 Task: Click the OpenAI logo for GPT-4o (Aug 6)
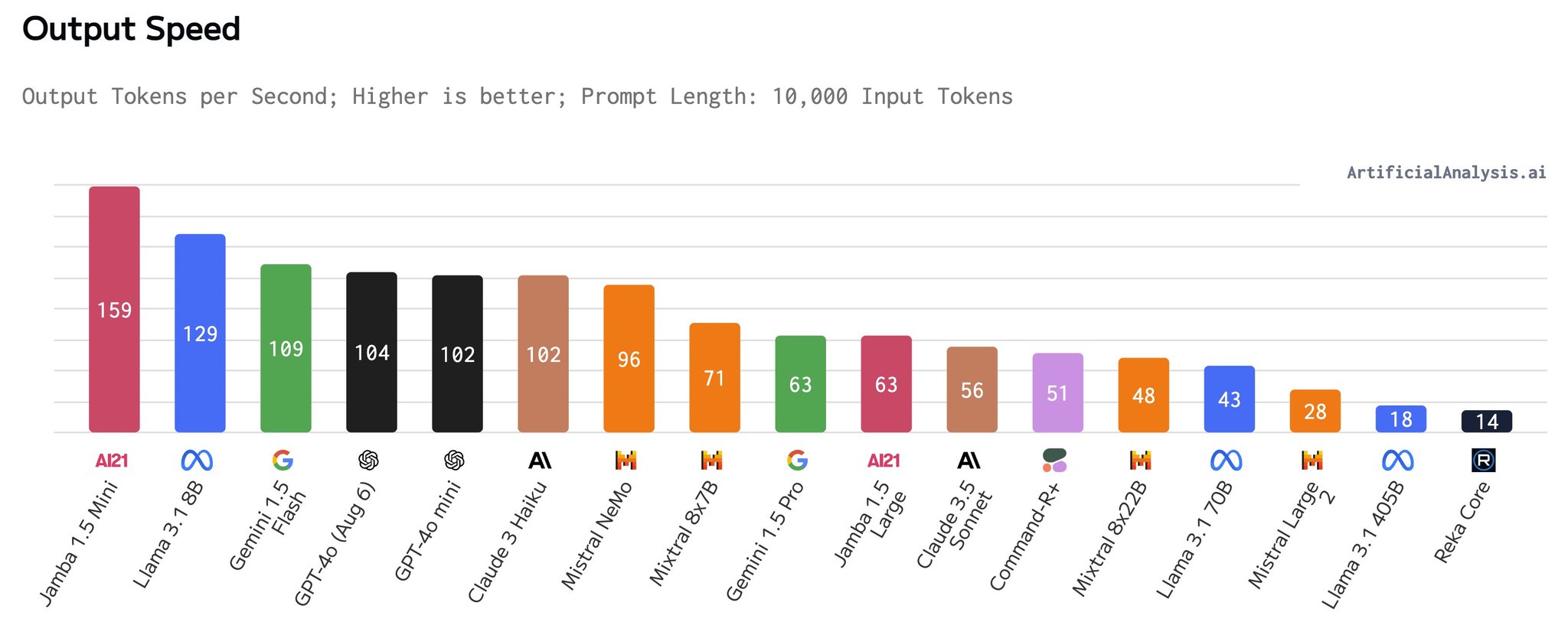click(x=368, y=461)
